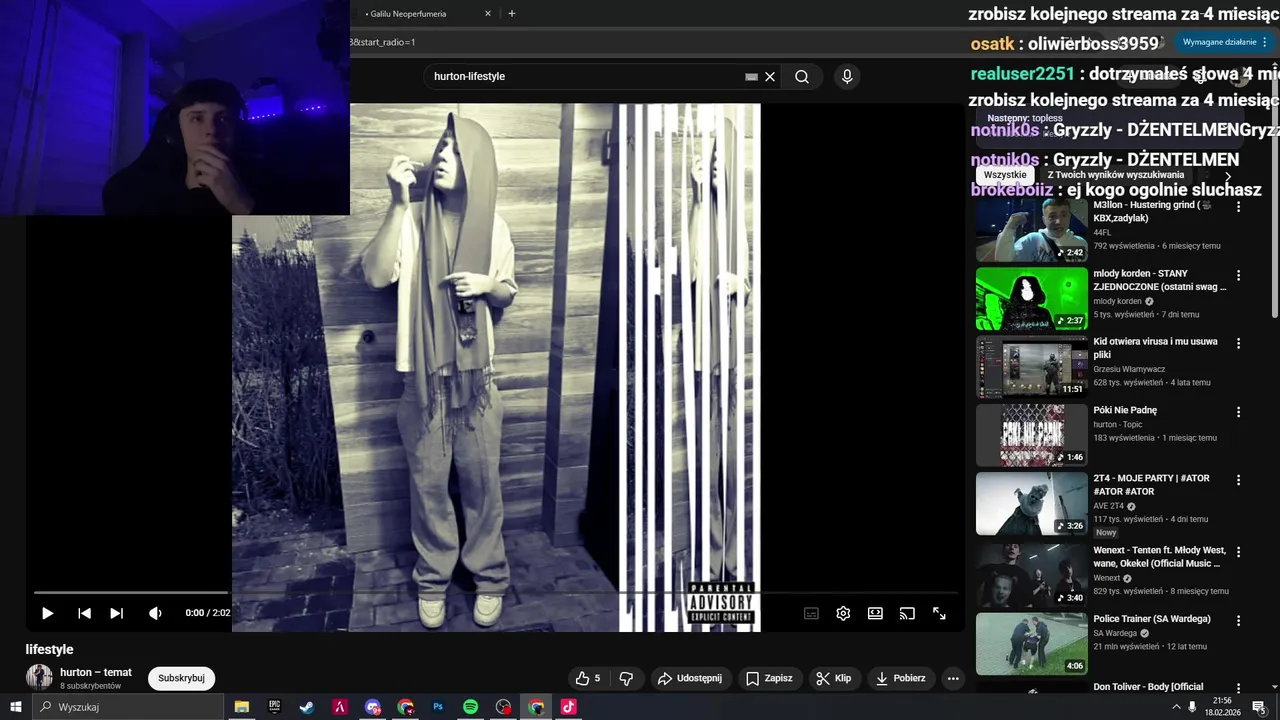Open Kid otwiera virusa video thumbnail
1280x720 pixels.
[x=1031, y=366]
